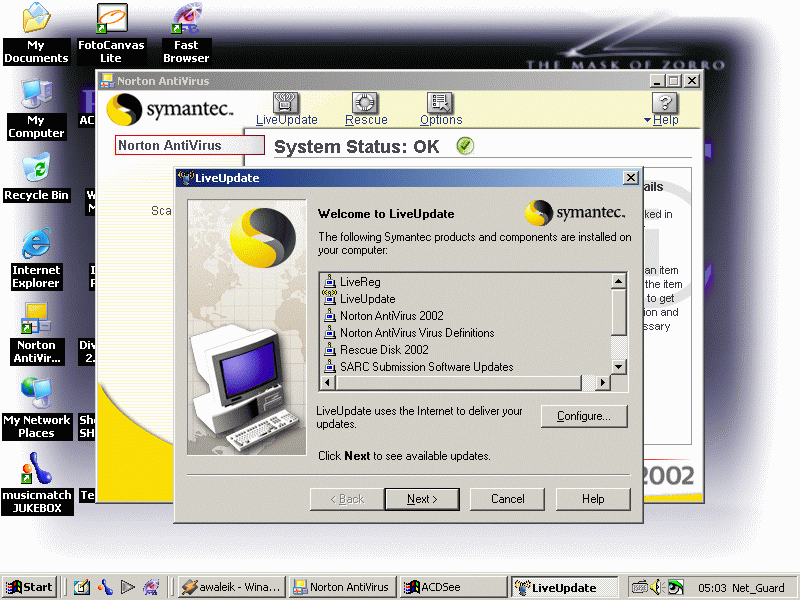The height and width of the screenshot is (600, 800).
Task: Click the products list scroll down arrow
Action: (x=618, y=367)
